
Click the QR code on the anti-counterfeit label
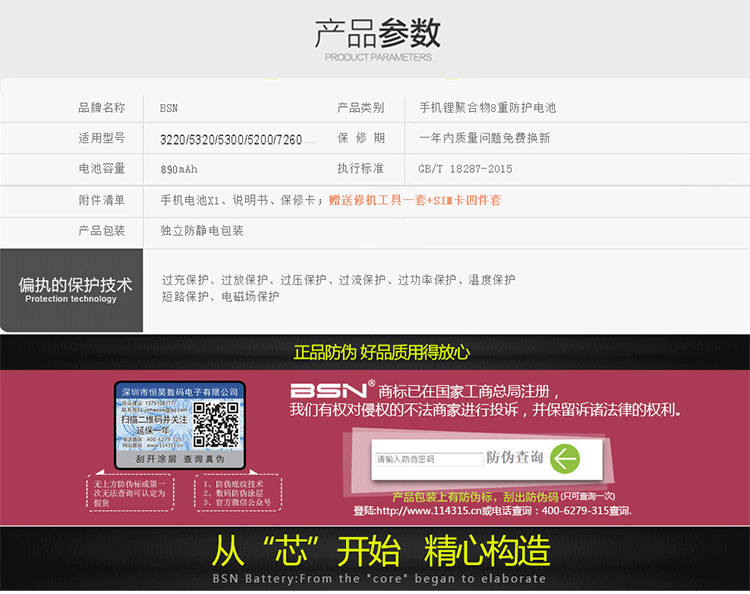216,425
